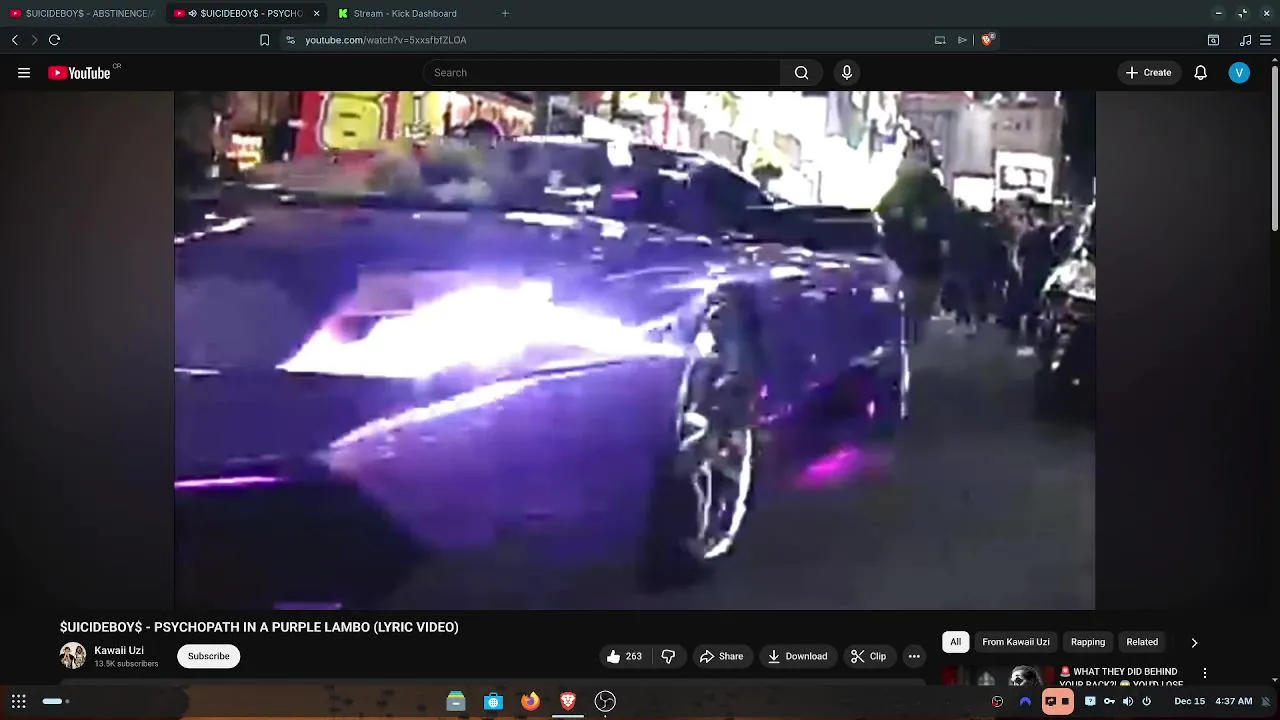
Task: Open the Brave playlist music note icon
Action: [x=1245, y=40]
